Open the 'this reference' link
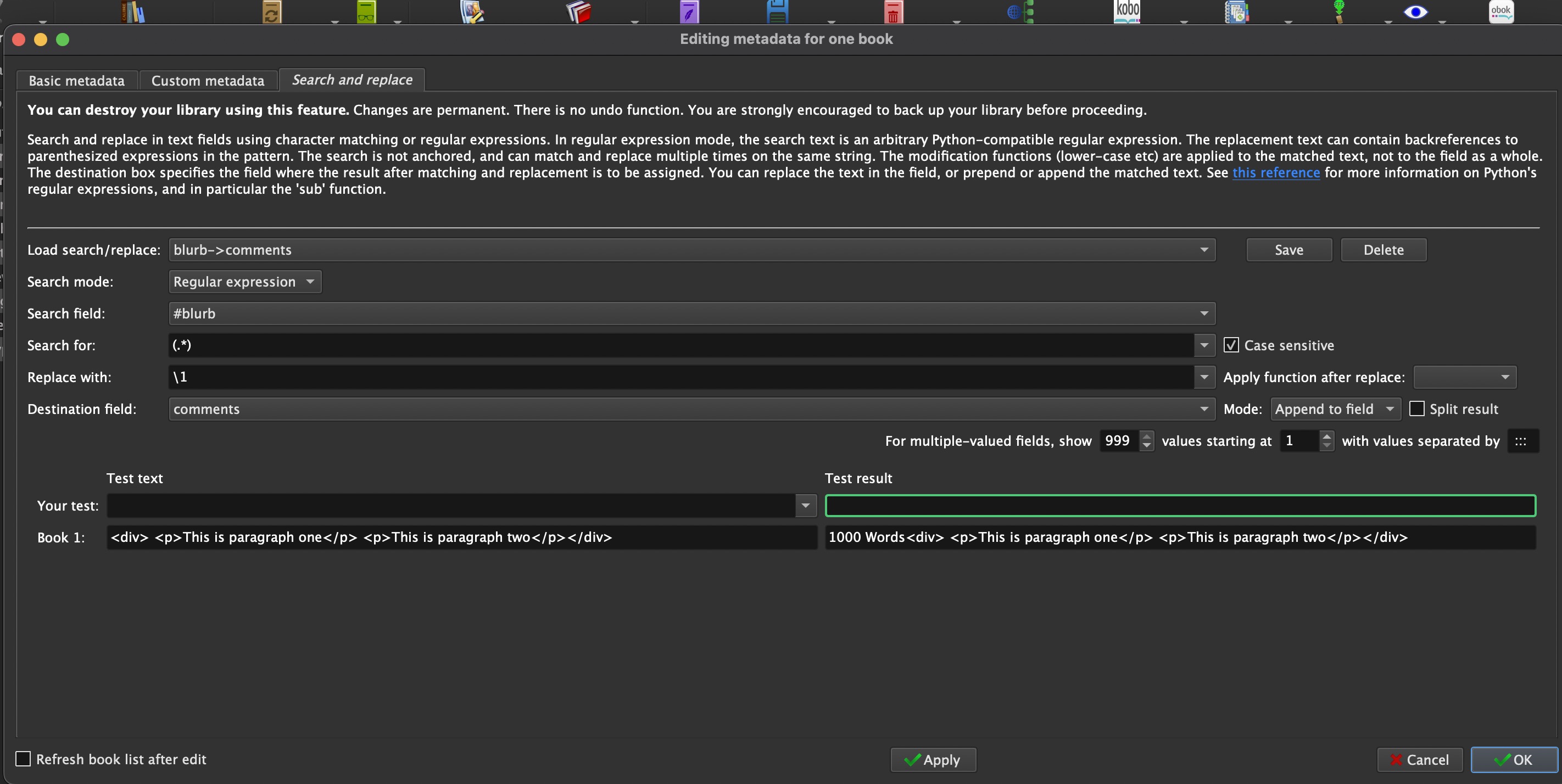 point(1275,173)
